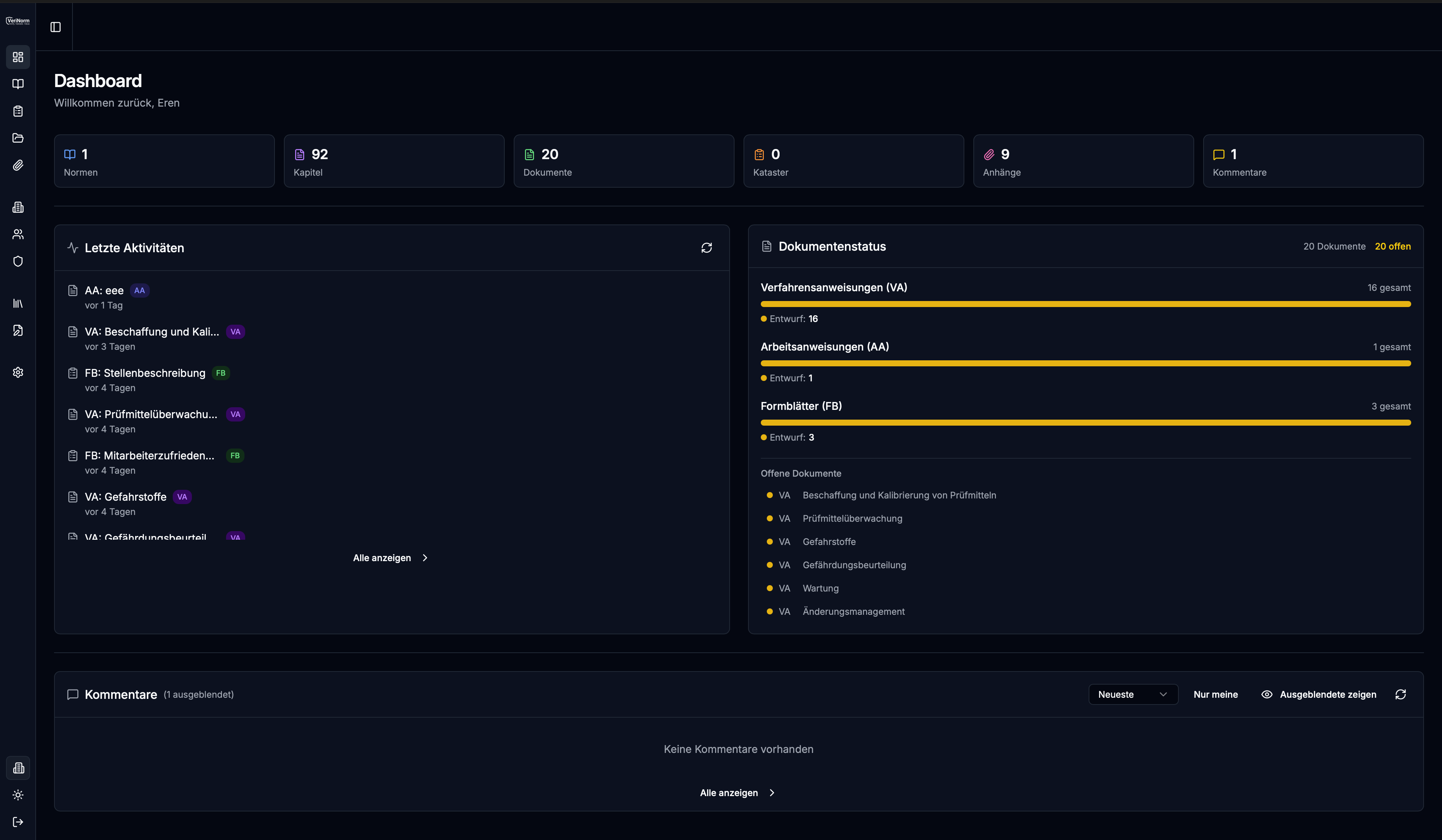This screenshot has width=1442, height=840.
Task: Open the book icon in the sidebar
Action: (x=18, y=84)
